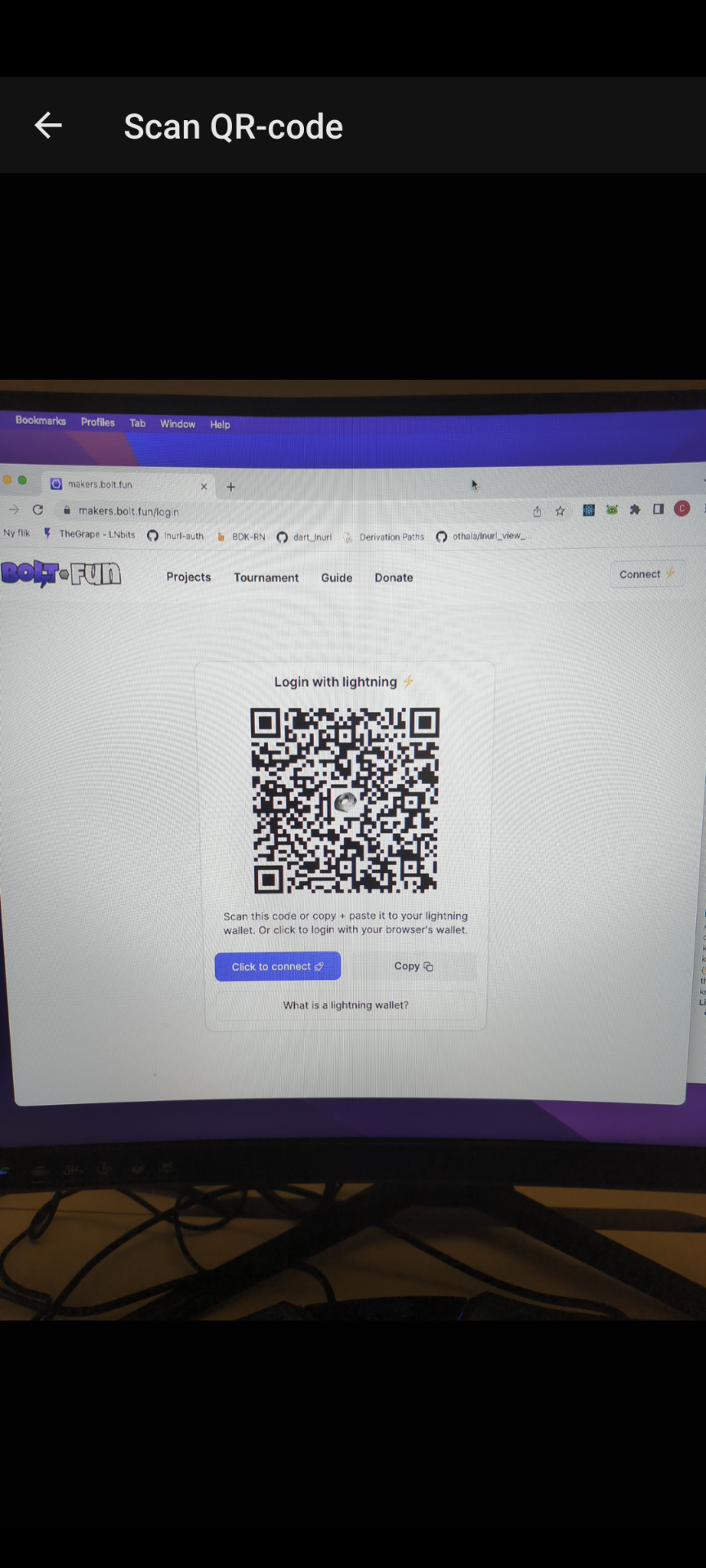
Task: Open the Projects navigation item
Action: (x=189, y=577)
